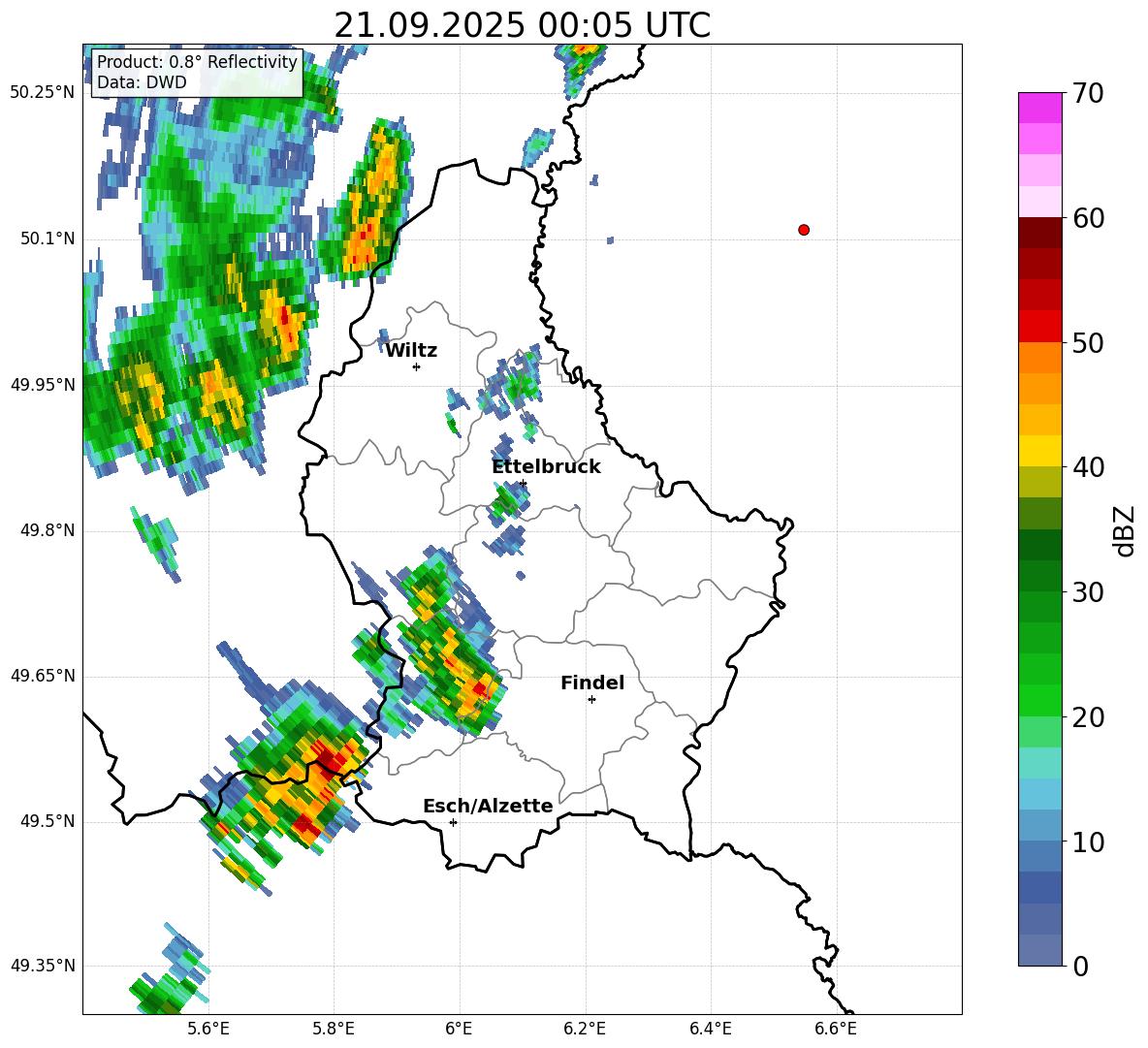Click the Findel location cross marker
This screenshot has height=1048, width=1148.
point(591,700)
